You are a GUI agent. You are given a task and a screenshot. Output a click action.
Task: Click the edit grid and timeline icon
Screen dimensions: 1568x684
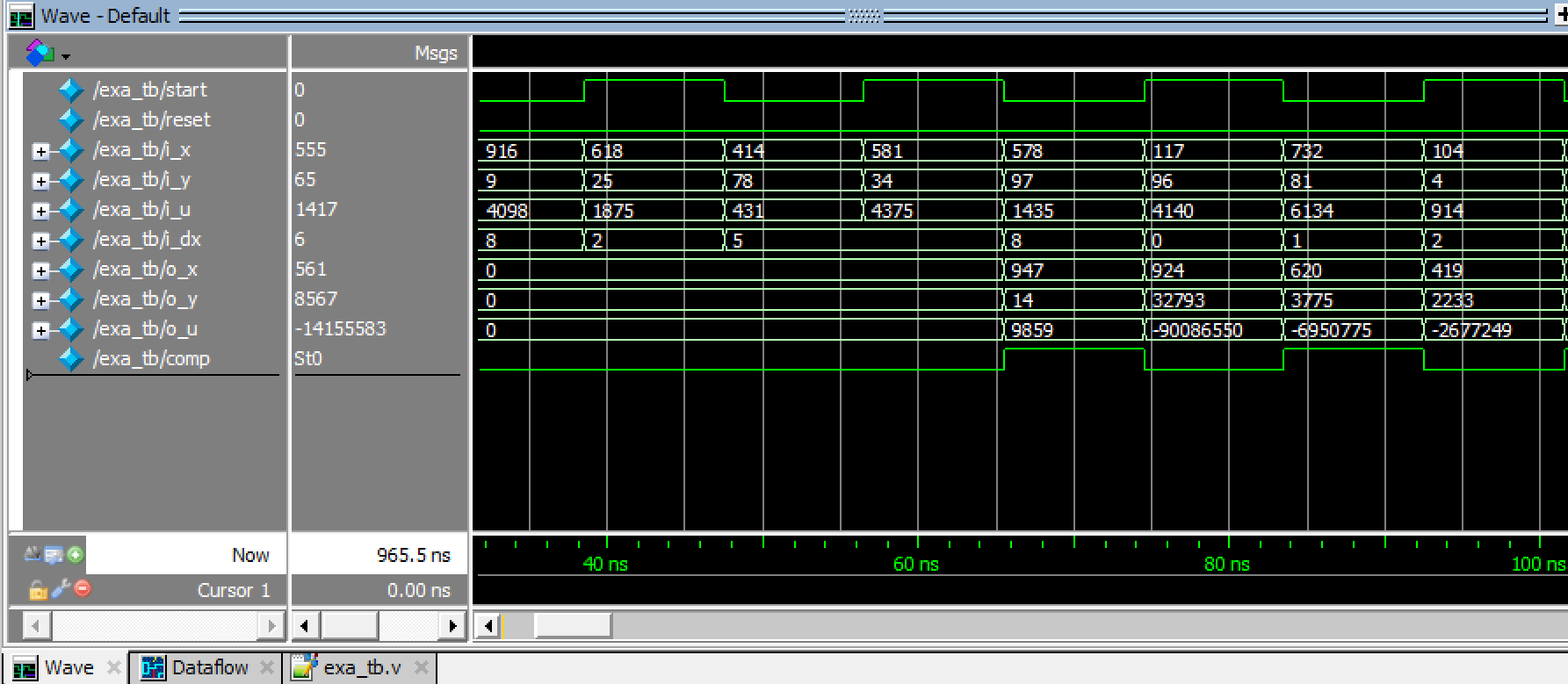54,554
